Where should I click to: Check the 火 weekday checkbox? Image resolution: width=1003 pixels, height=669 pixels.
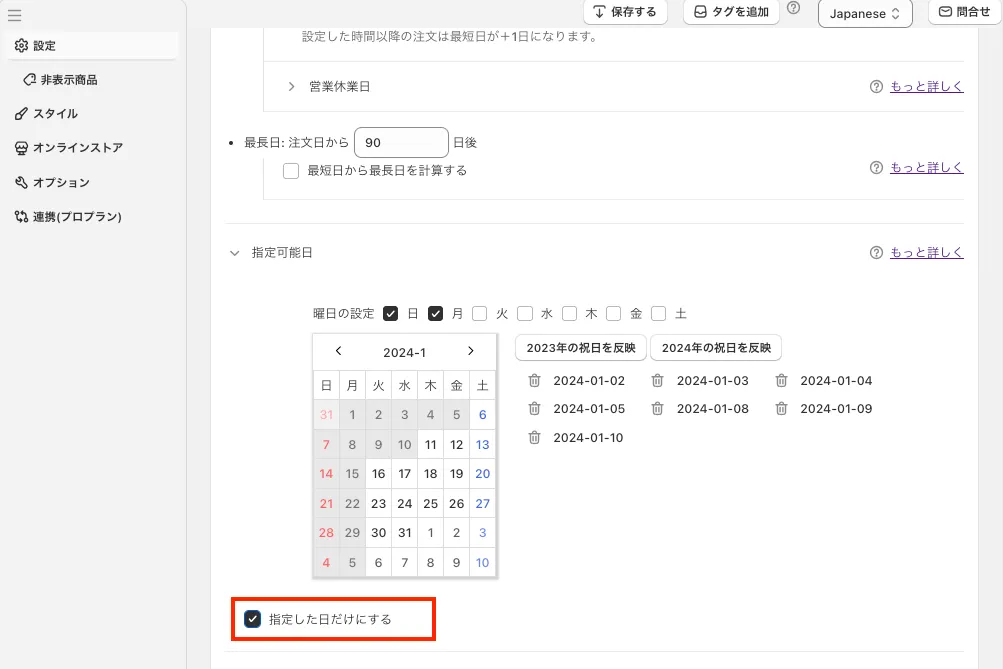pos(480,313)
